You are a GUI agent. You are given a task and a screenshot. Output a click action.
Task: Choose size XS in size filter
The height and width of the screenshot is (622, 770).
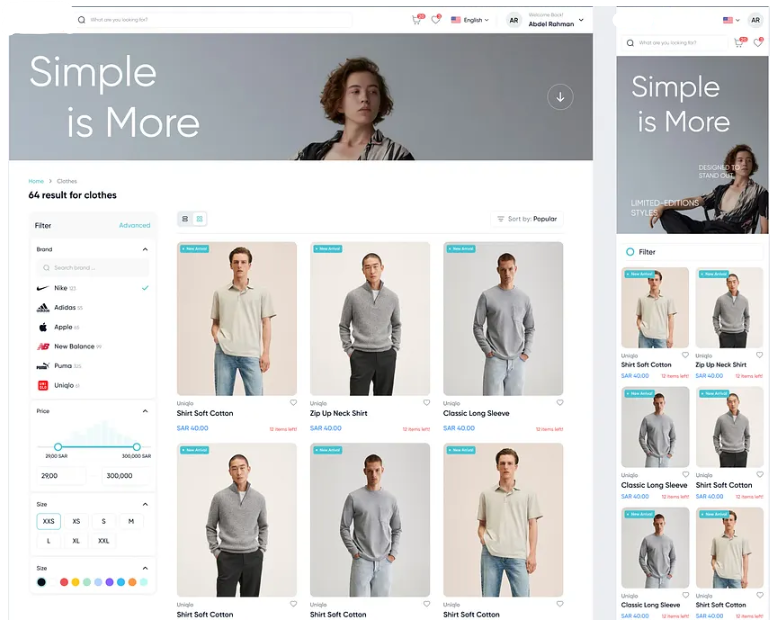click(76, 521)
